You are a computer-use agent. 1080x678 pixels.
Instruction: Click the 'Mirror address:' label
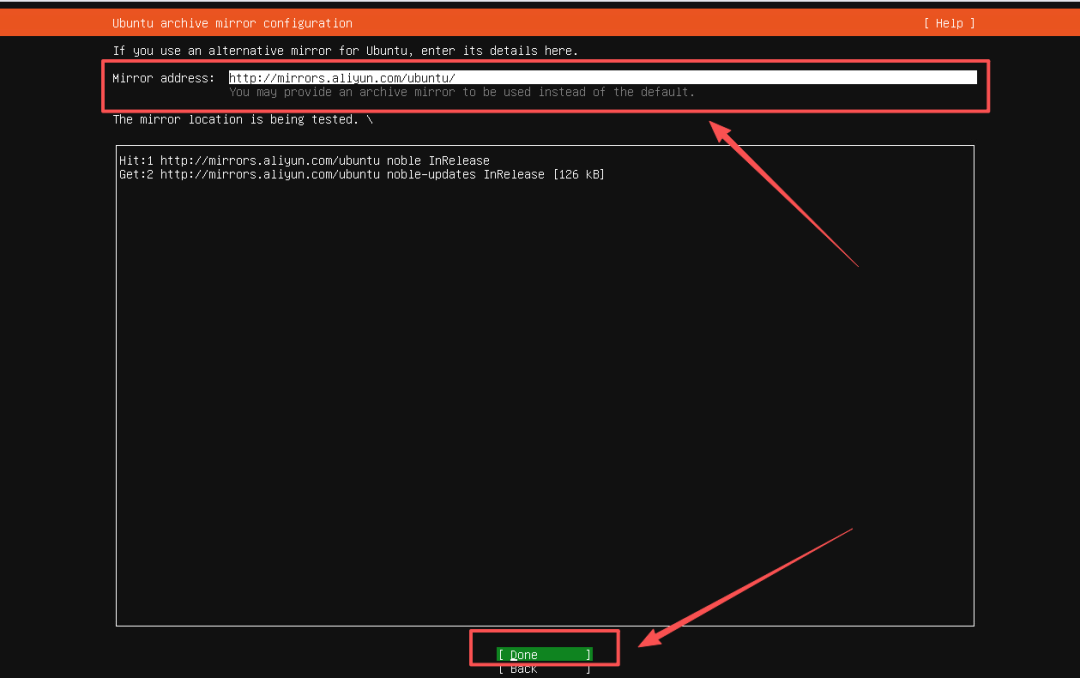coord(163,77)
